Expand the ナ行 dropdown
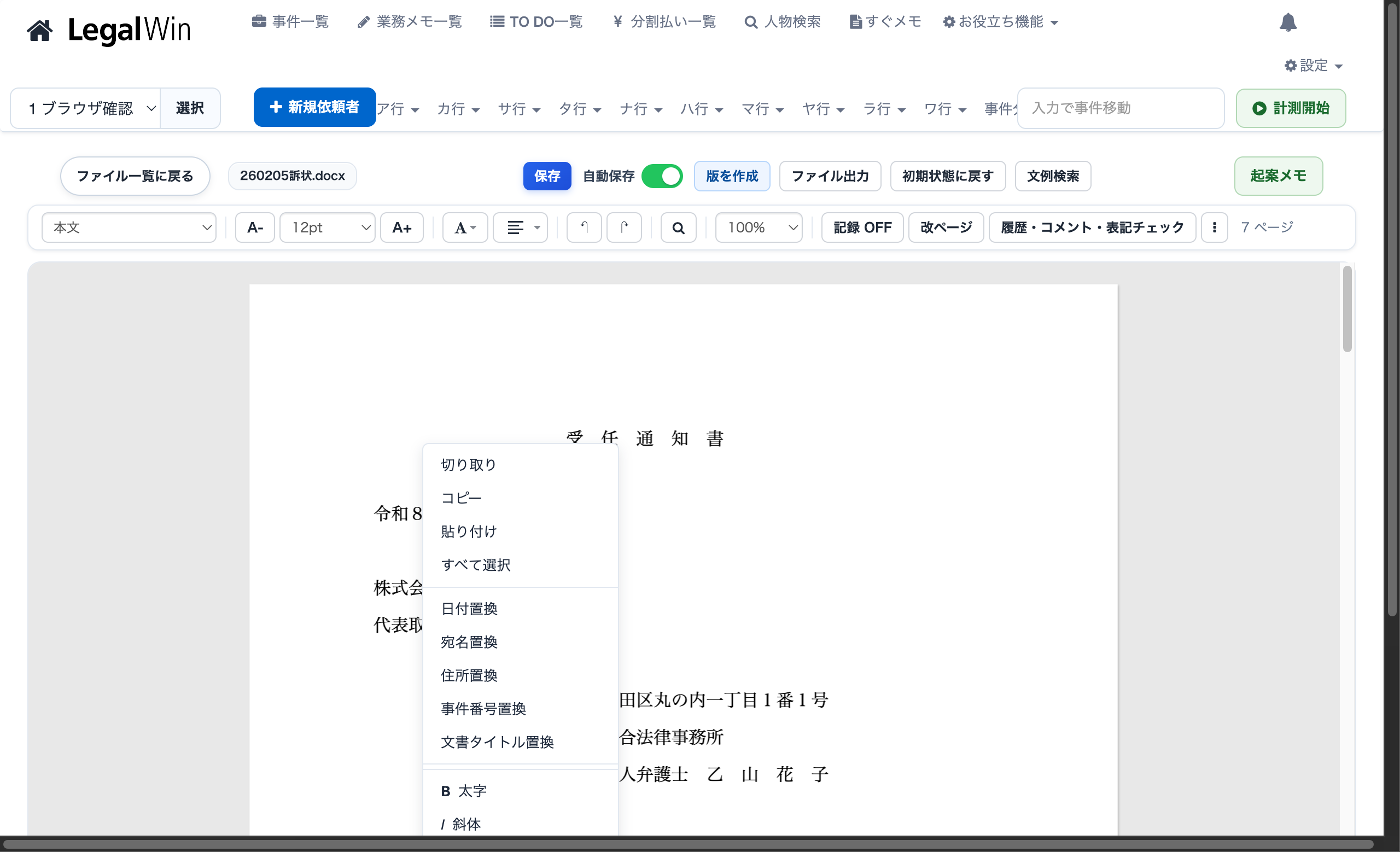The image size is (1400, 852). [x=641, y=108]
